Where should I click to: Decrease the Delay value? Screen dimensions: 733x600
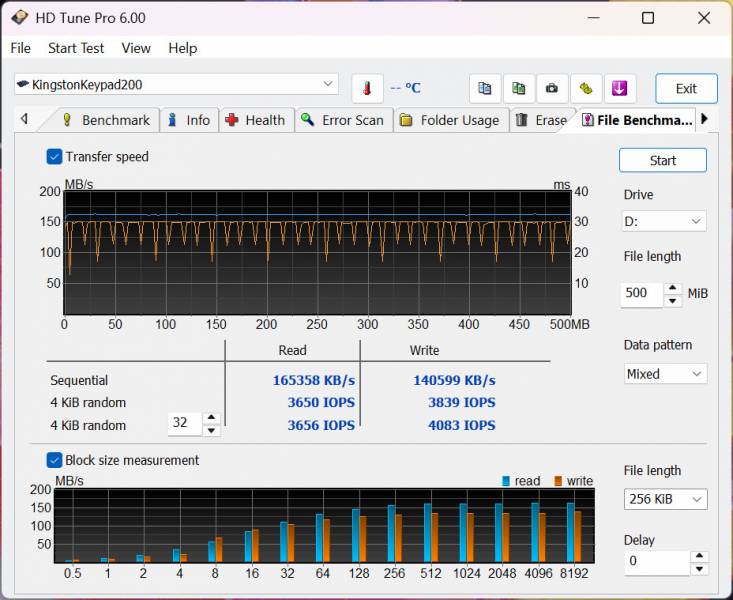click(699, 569)
